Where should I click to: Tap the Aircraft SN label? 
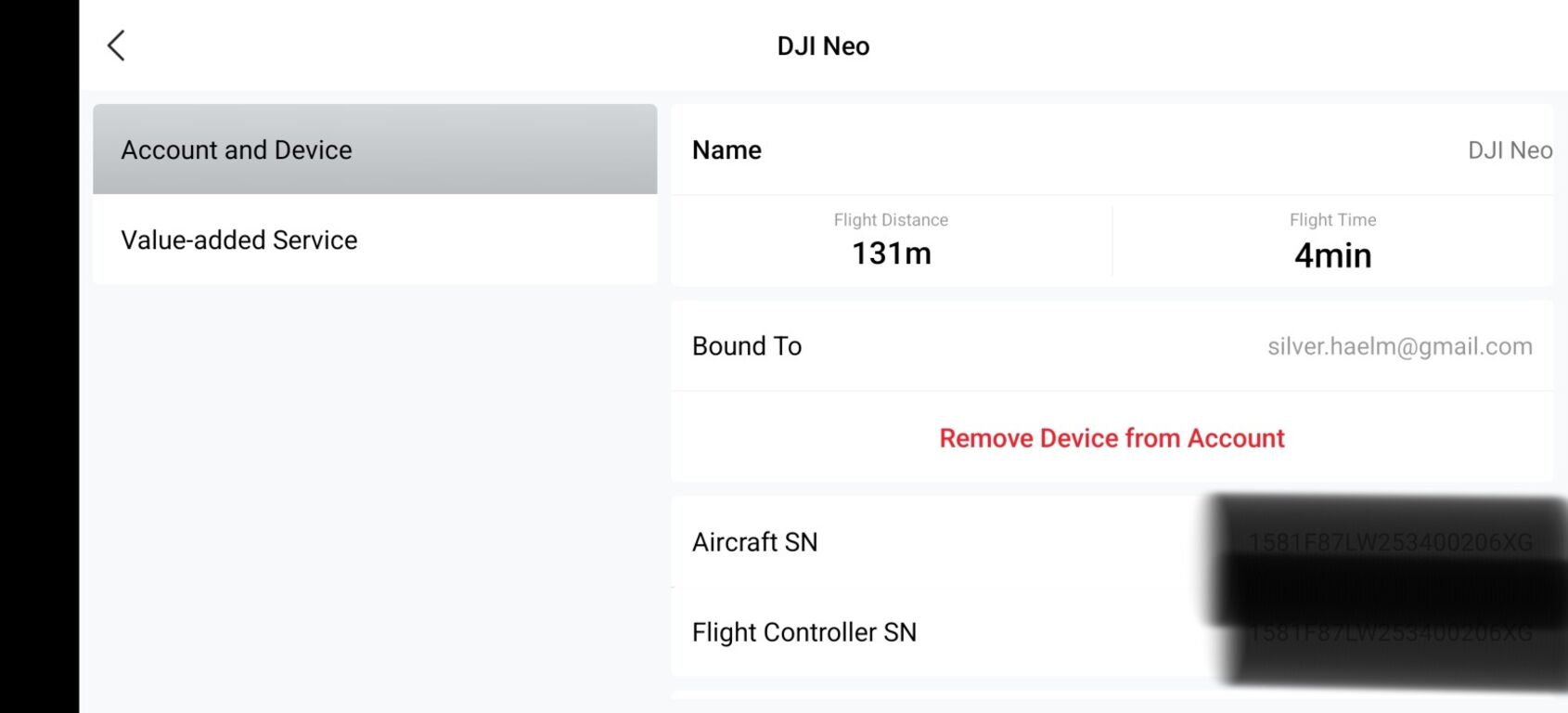pos(755,541)
